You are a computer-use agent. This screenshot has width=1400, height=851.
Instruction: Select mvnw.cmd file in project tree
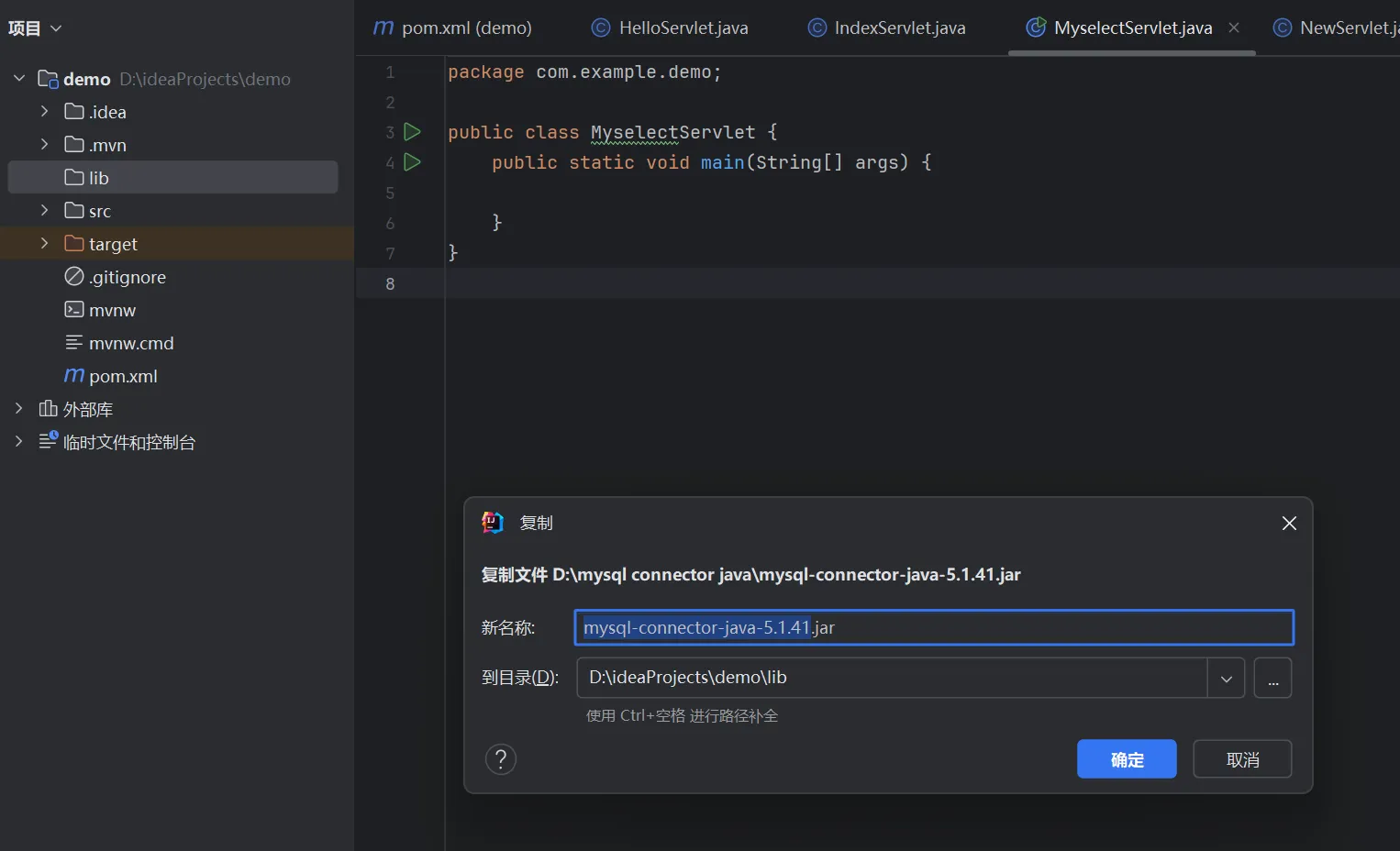click(131, 343)
